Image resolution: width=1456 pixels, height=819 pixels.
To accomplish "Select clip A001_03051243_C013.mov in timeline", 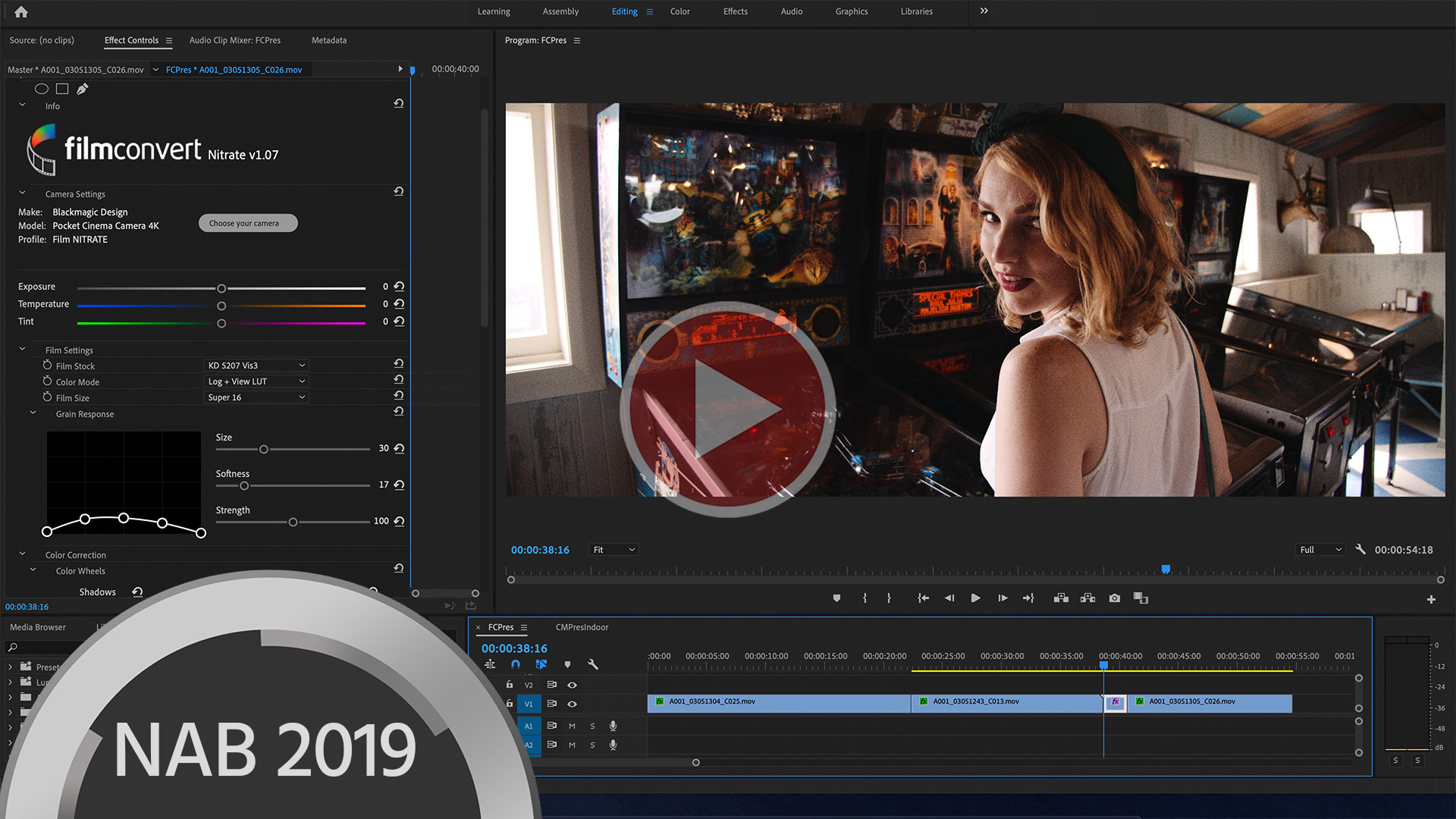I will coord(1006,703).
